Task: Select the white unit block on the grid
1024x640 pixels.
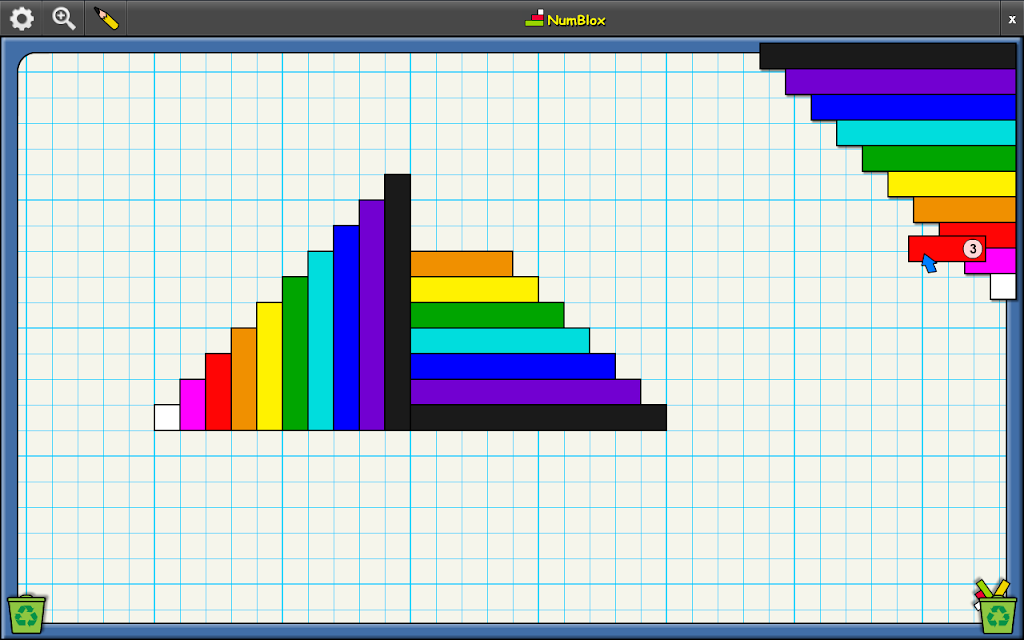Action: tap(167, 417)
